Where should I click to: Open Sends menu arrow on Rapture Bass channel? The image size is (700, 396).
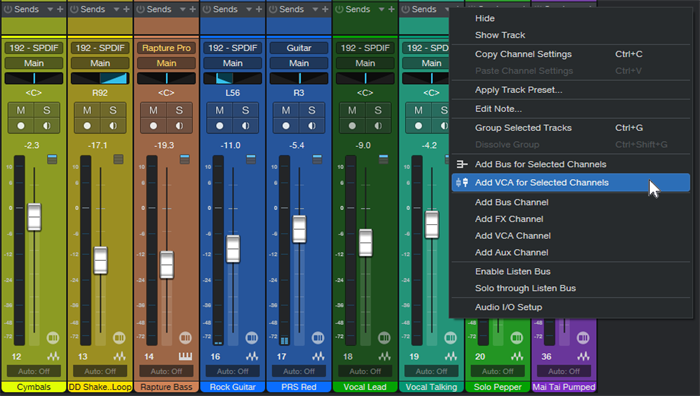(183, 9)
